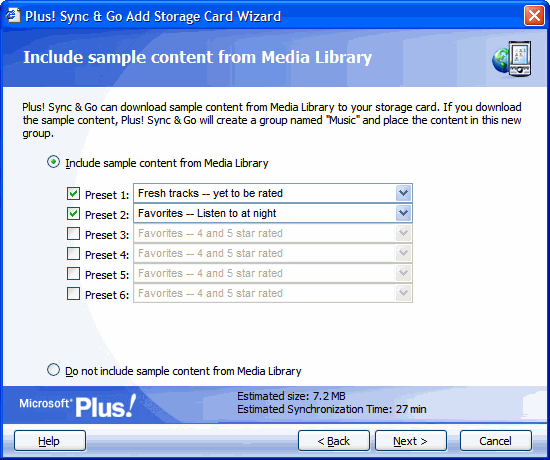Viewport: 550px width, 460px height.
Task: Click the Preset 2: label
Action: point(107,215)
